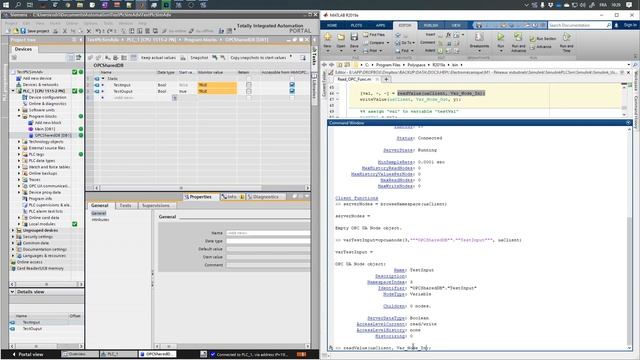Collapse Program blocks tree node

pos(19,116)
